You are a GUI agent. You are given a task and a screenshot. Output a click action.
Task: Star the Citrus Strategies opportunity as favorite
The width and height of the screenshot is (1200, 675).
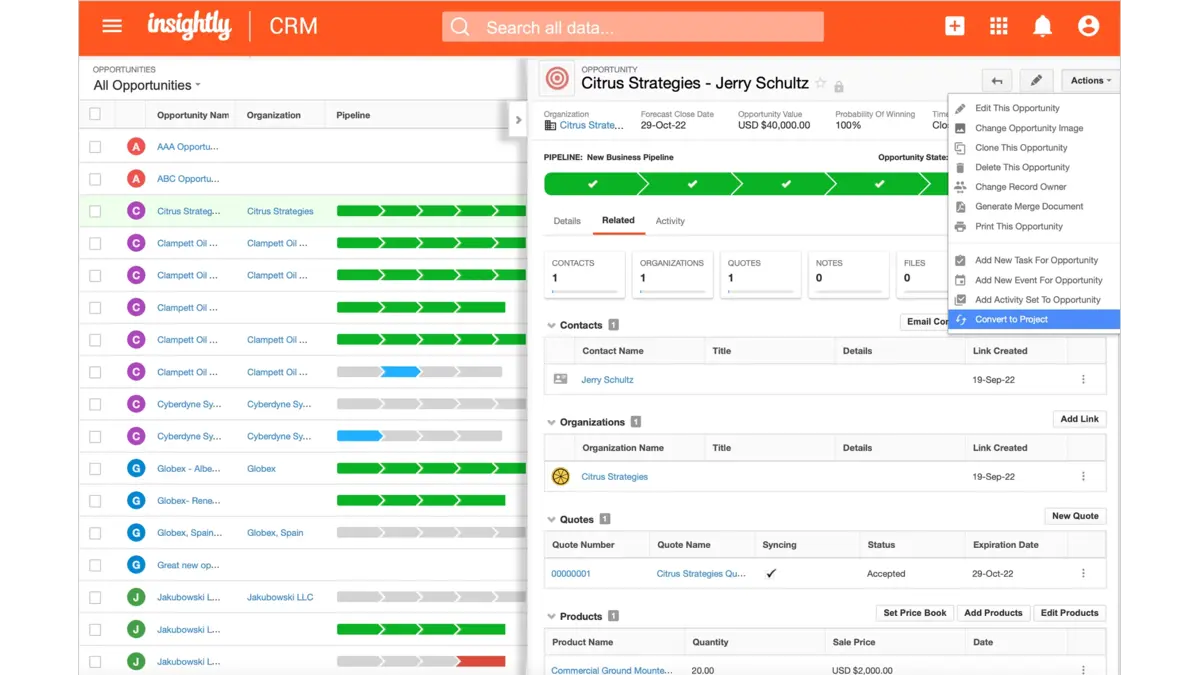(821, 84)
